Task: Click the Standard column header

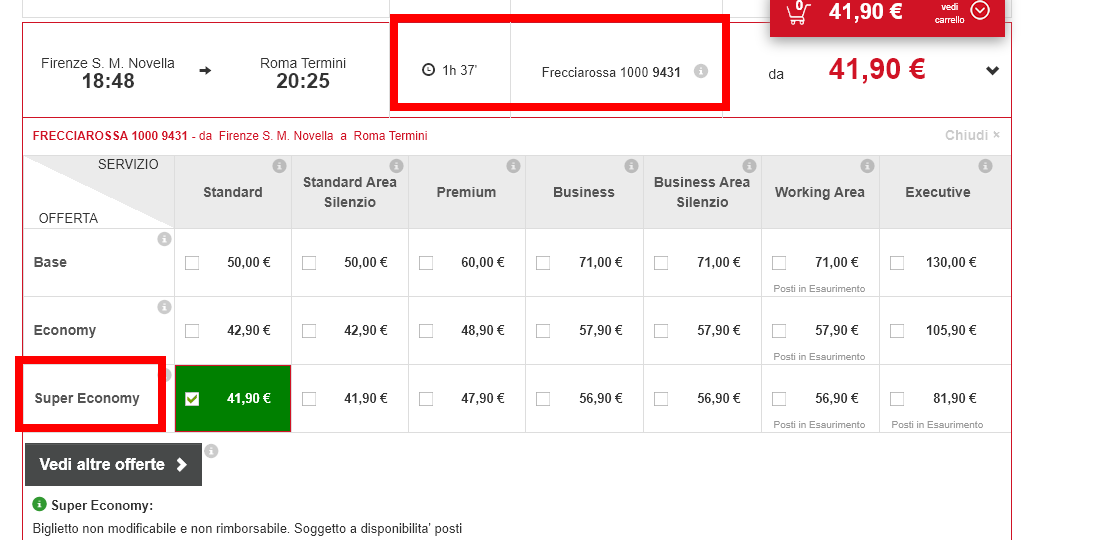Action: click(x=233, y=192)
